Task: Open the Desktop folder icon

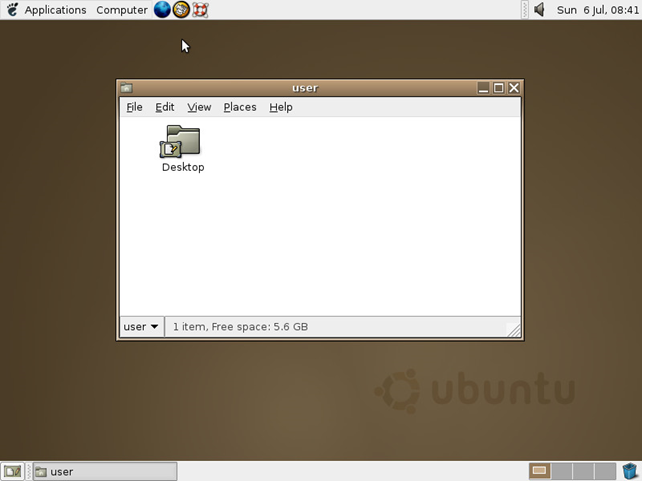Action: 181,143
